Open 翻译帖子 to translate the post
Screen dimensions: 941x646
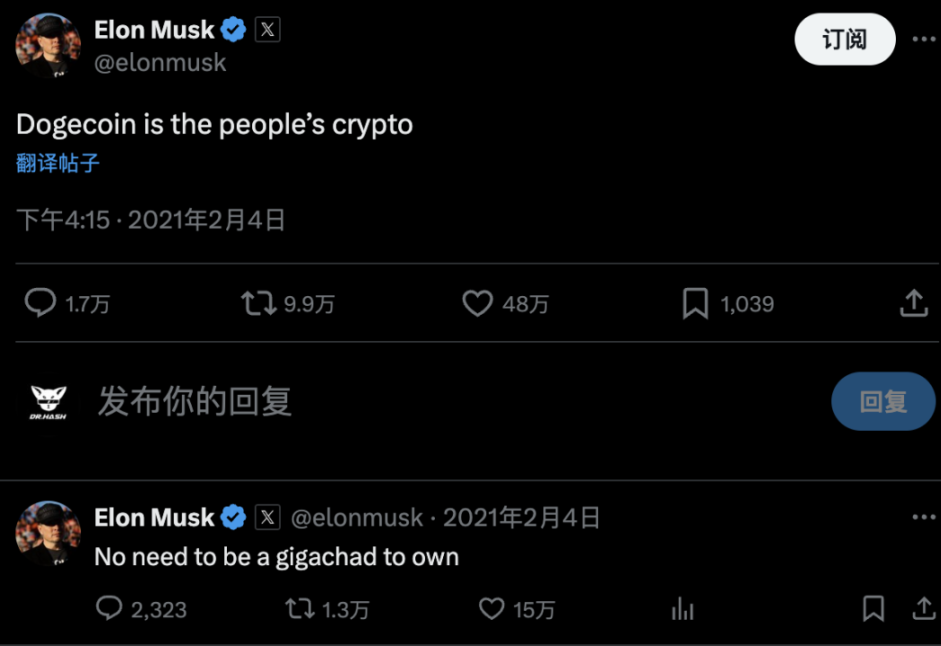[56, 163]
